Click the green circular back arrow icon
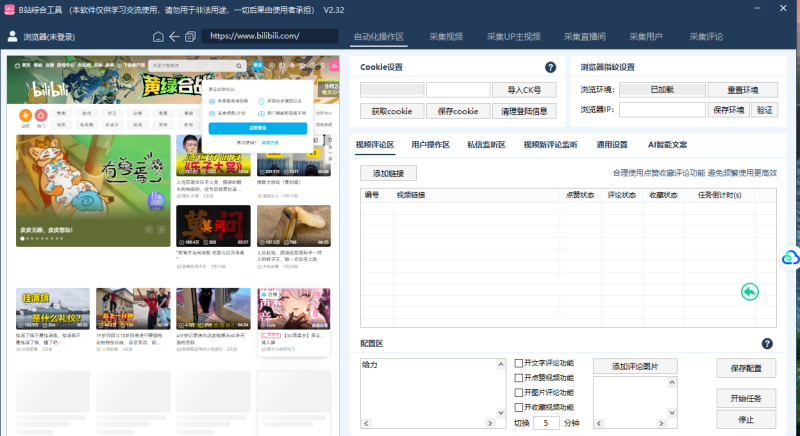 [x=749, y=292]
